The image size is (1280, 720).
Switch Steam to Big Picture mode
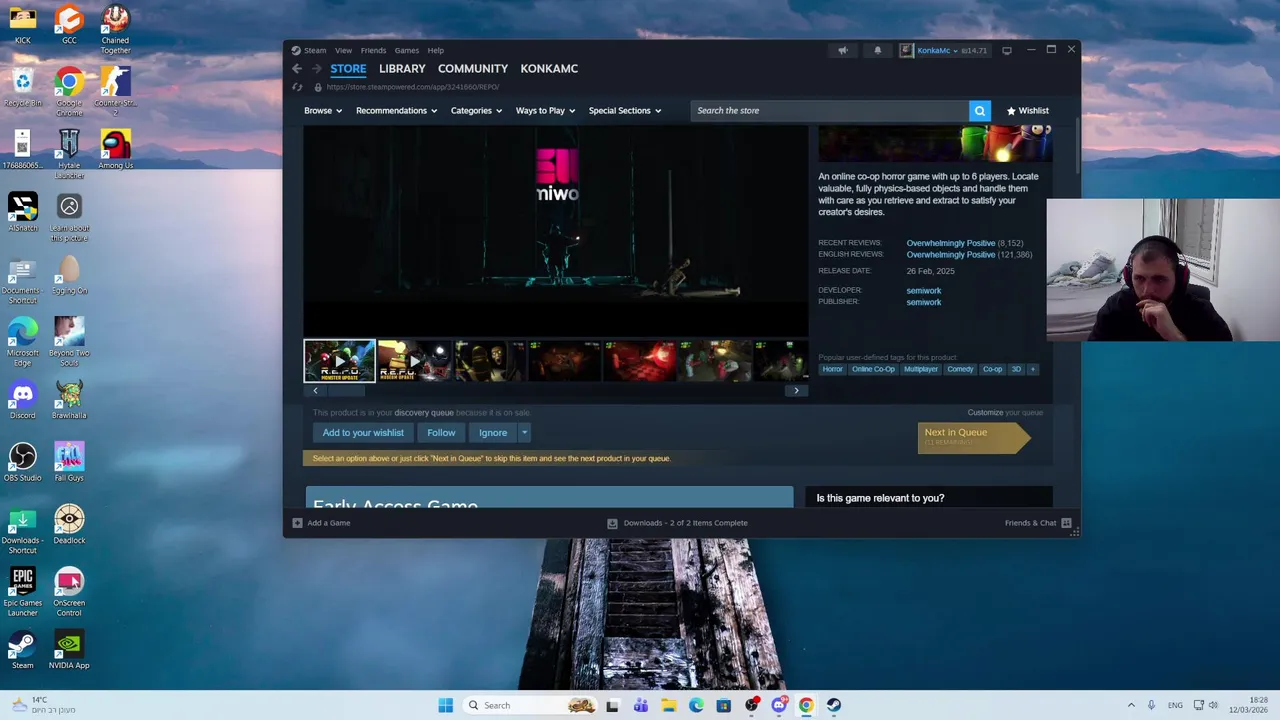[x=1007, y=50]
